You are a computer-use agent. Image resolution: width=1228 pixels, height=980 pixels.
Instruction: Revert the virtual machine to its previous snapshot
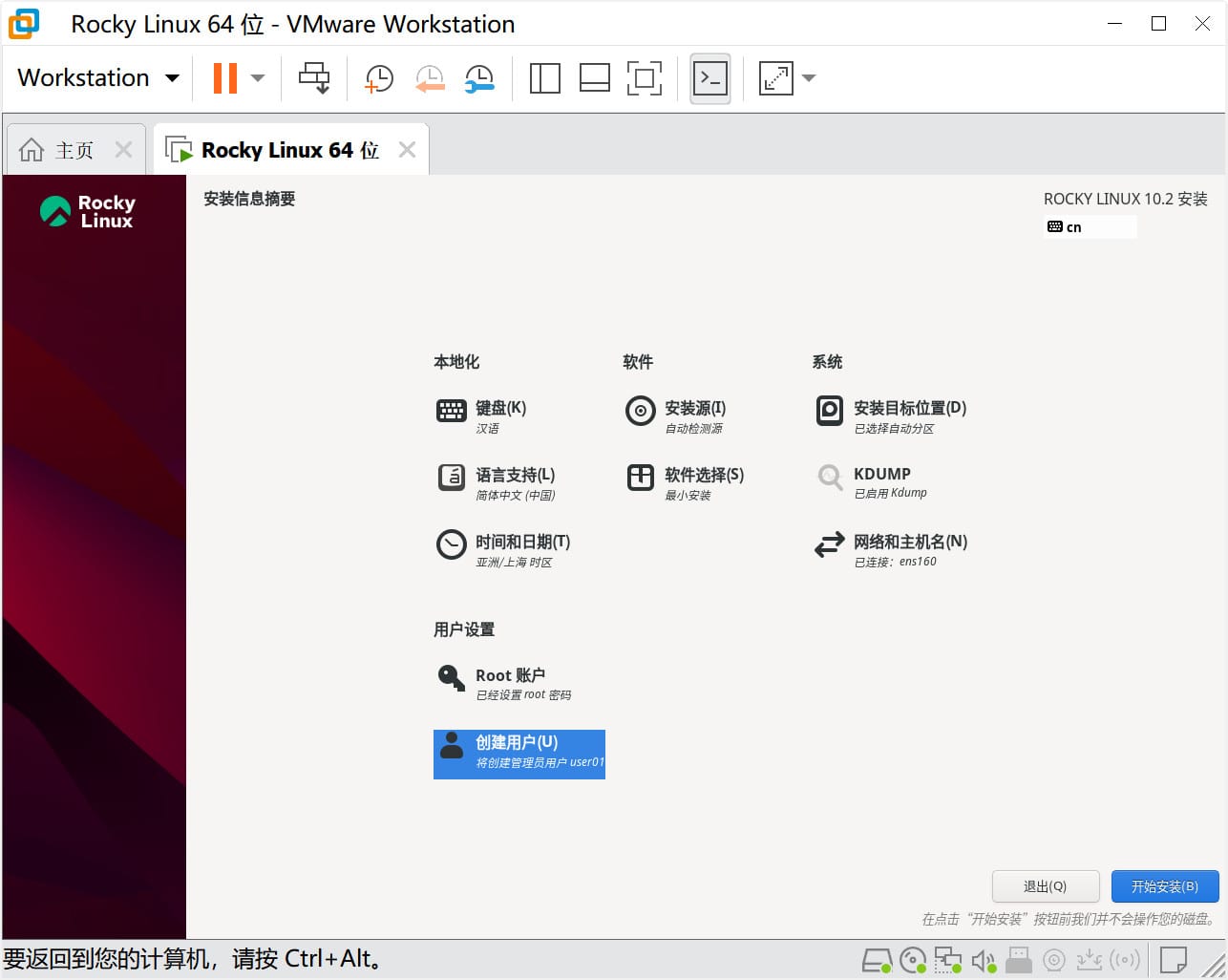pyautogui.click(x=430, y=78)
